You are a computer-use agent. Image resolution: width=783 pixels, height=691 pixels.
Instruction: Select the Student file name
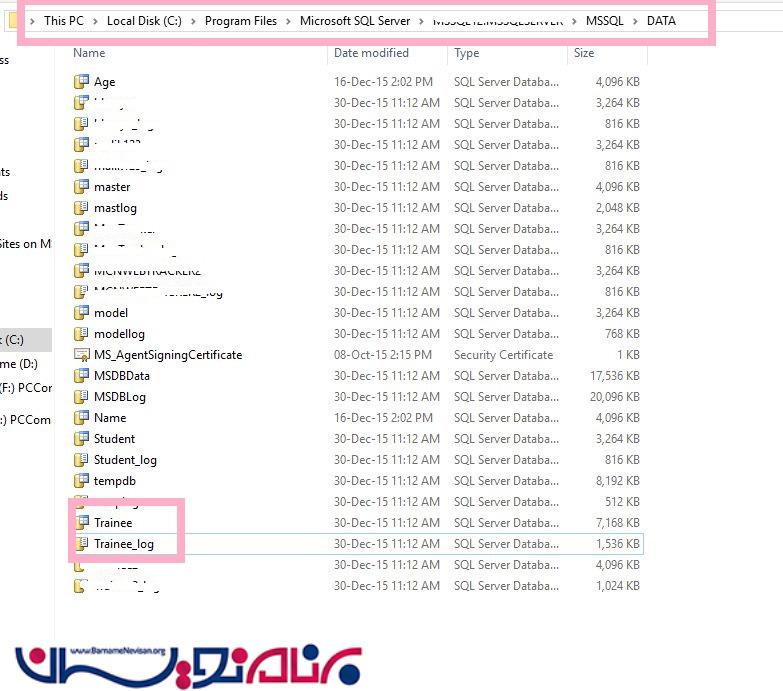tap(114, 438)
